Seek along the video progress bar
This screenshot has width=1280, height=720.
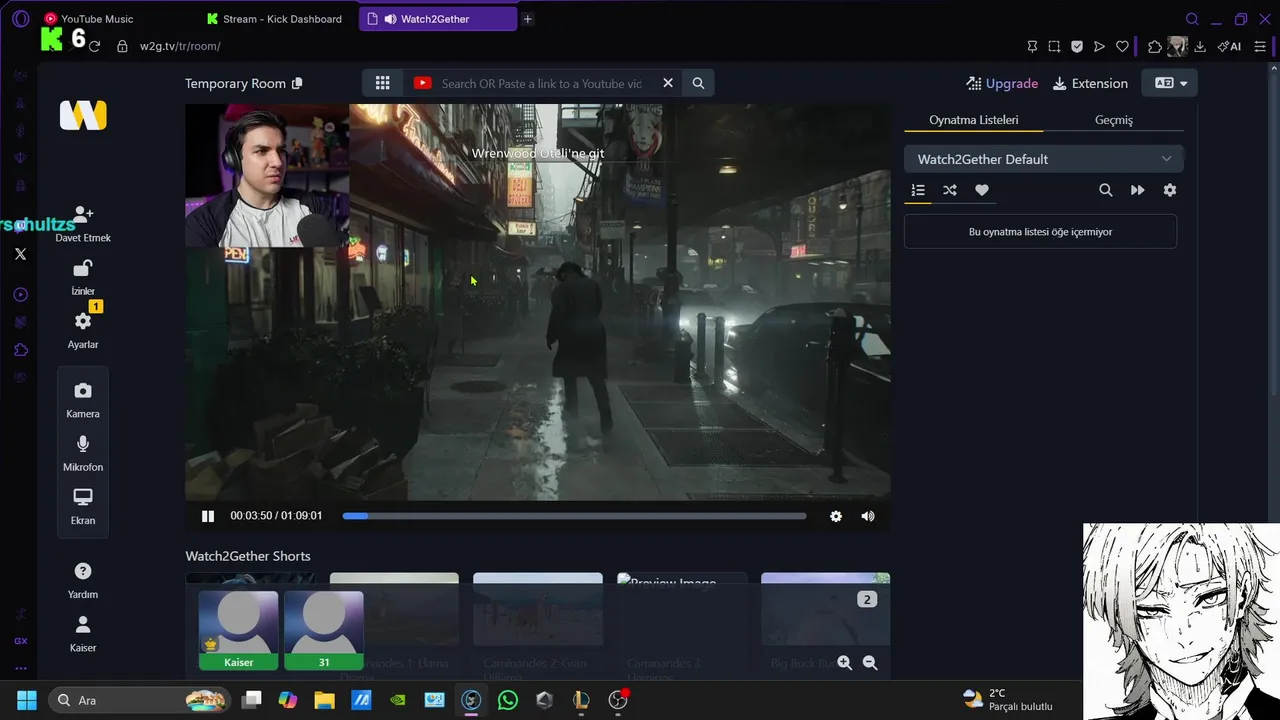[x=574, y=516]
